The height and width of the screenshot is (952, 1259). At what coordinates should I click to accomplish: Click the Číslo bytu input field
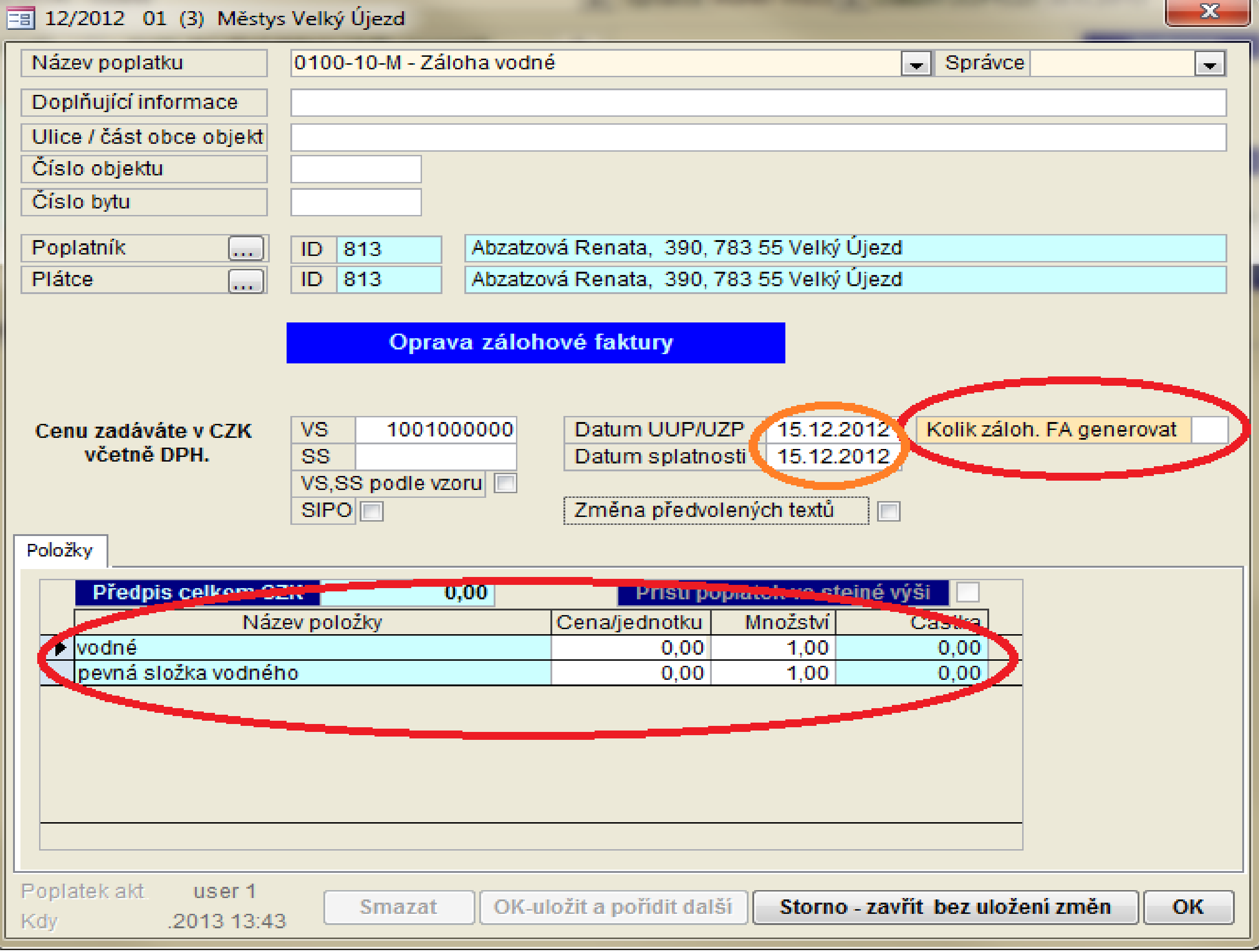tap(356, 203)
